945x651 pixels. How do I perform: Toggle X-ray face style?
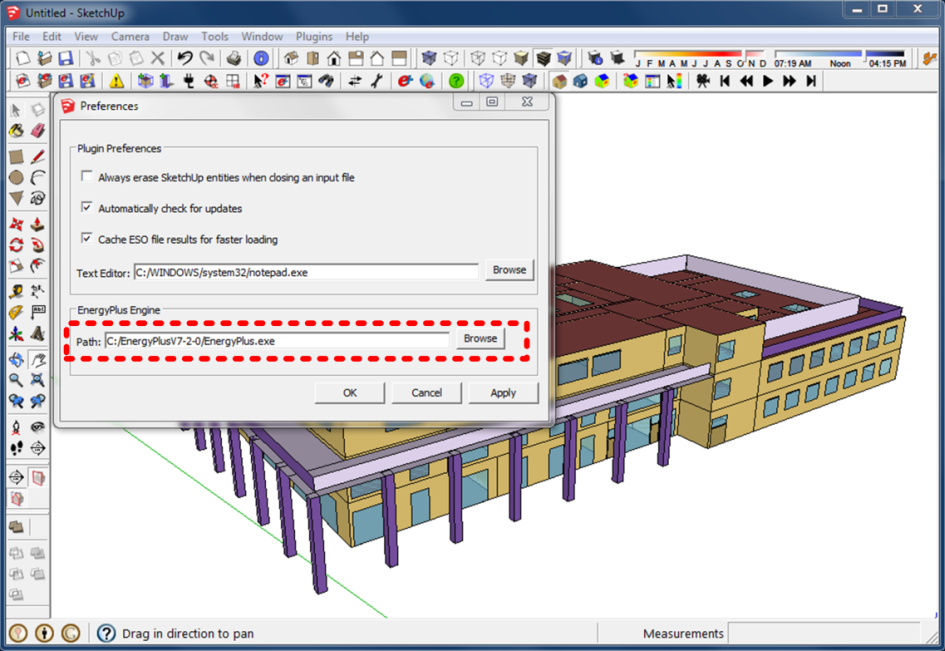pos(429,58)
